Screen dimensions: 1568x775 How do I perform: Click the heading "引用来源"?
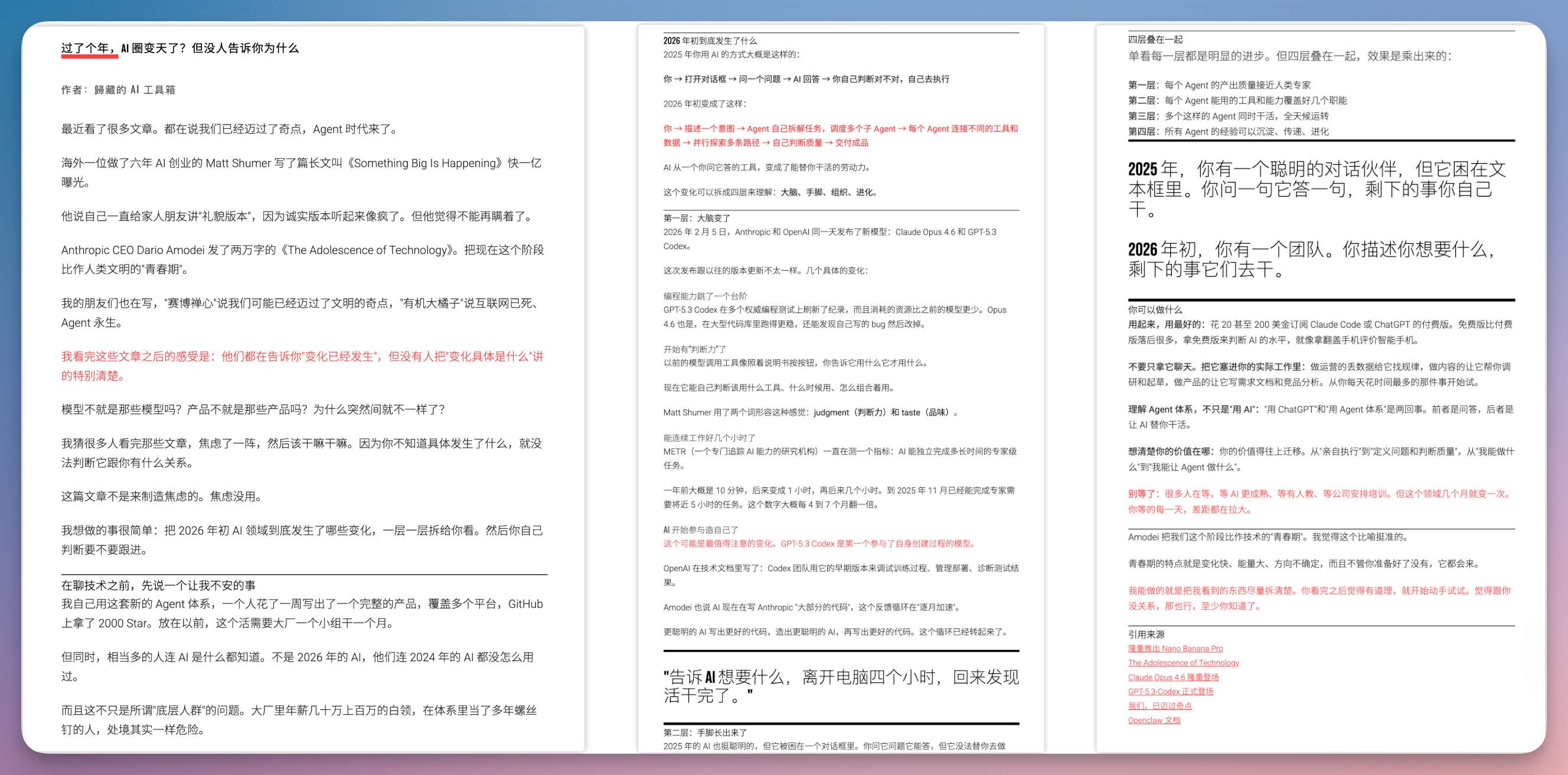point(1146,634)
